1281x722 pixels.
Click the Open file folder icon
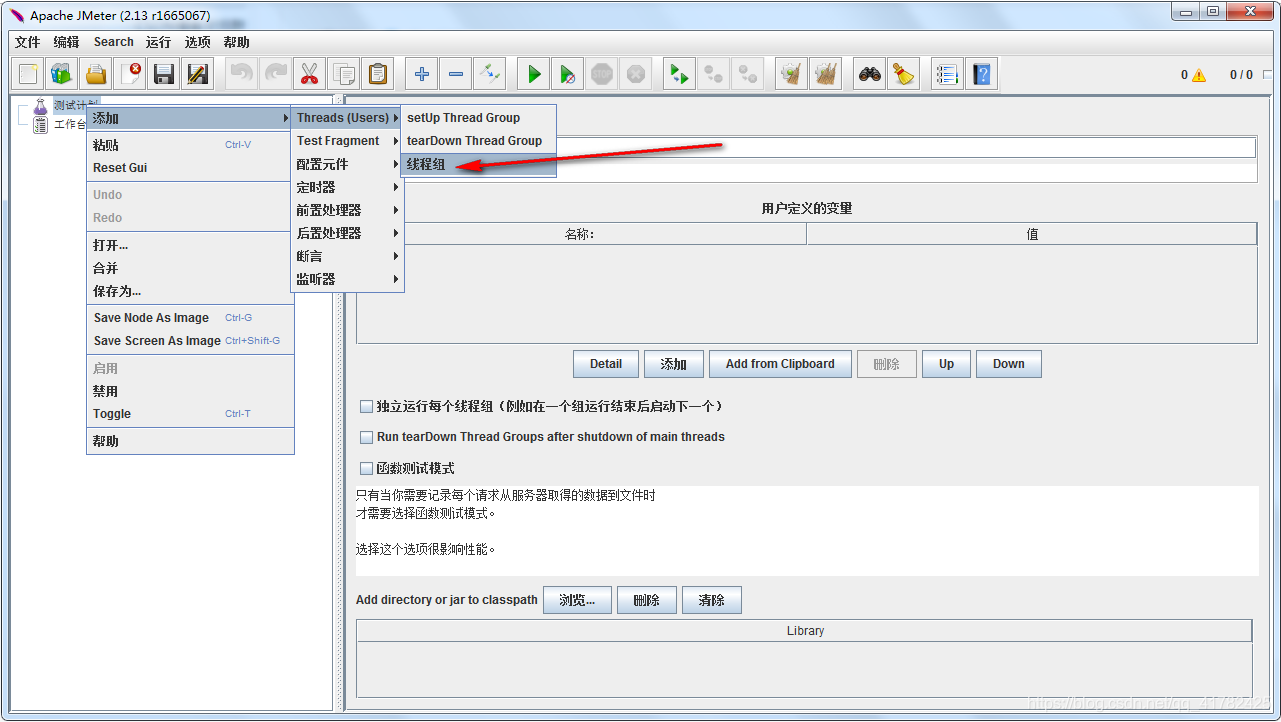point(96,74)
